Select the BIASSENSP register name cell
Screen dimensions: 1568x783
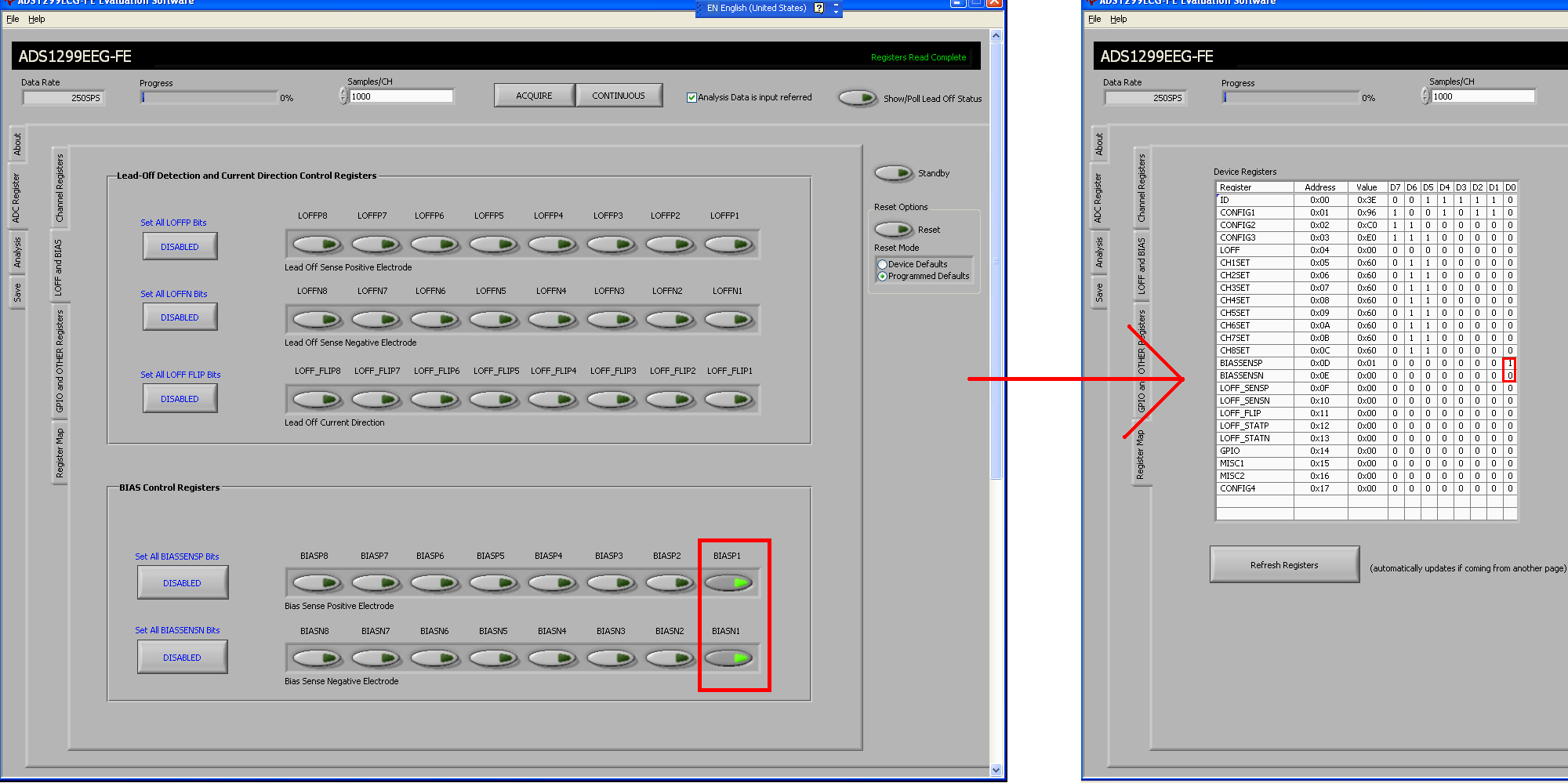click(x=1254, y=363)
